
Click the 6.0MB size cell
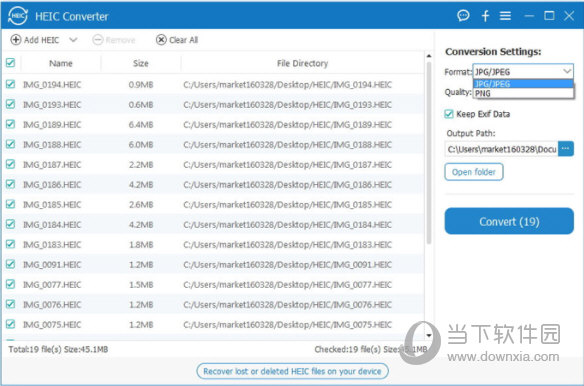tap(141, 145)
